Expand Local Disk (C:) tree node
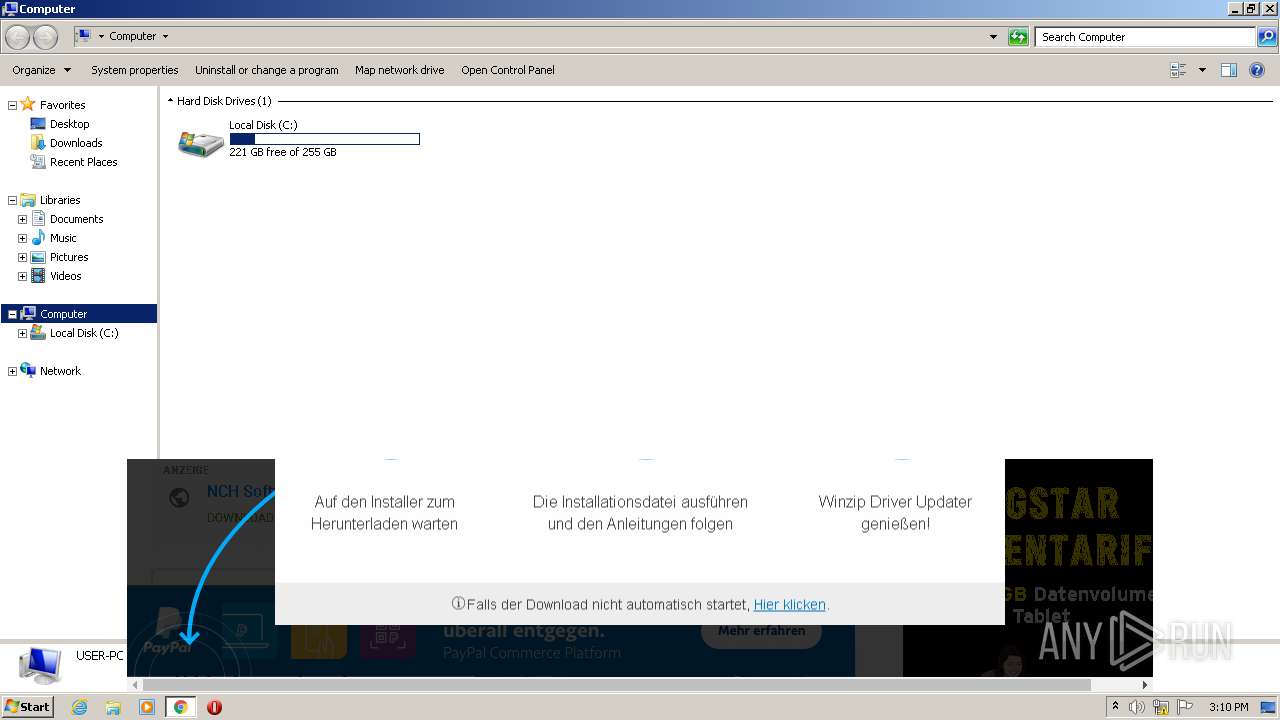 (x=22, y=333)
